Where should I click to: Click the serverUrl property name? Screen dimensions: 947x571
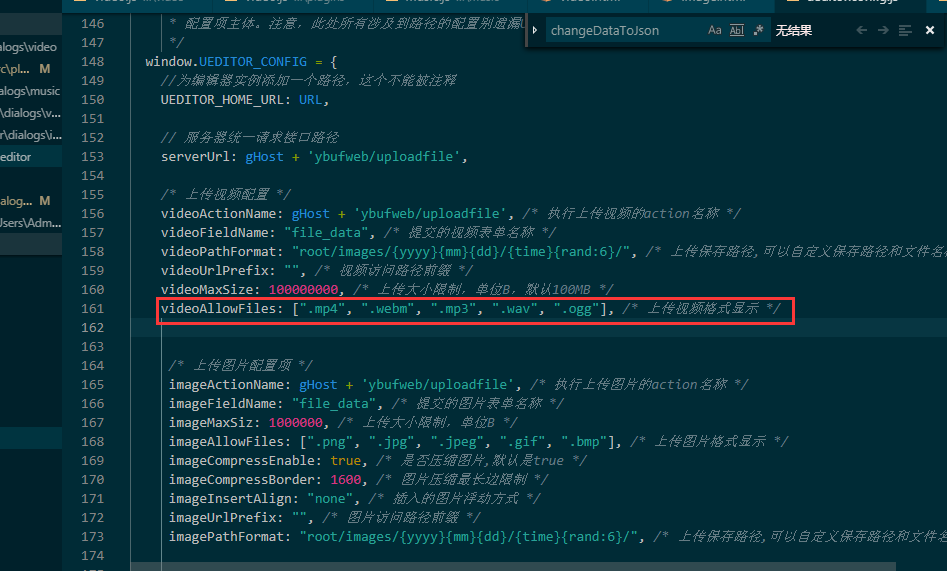[194, 156]
